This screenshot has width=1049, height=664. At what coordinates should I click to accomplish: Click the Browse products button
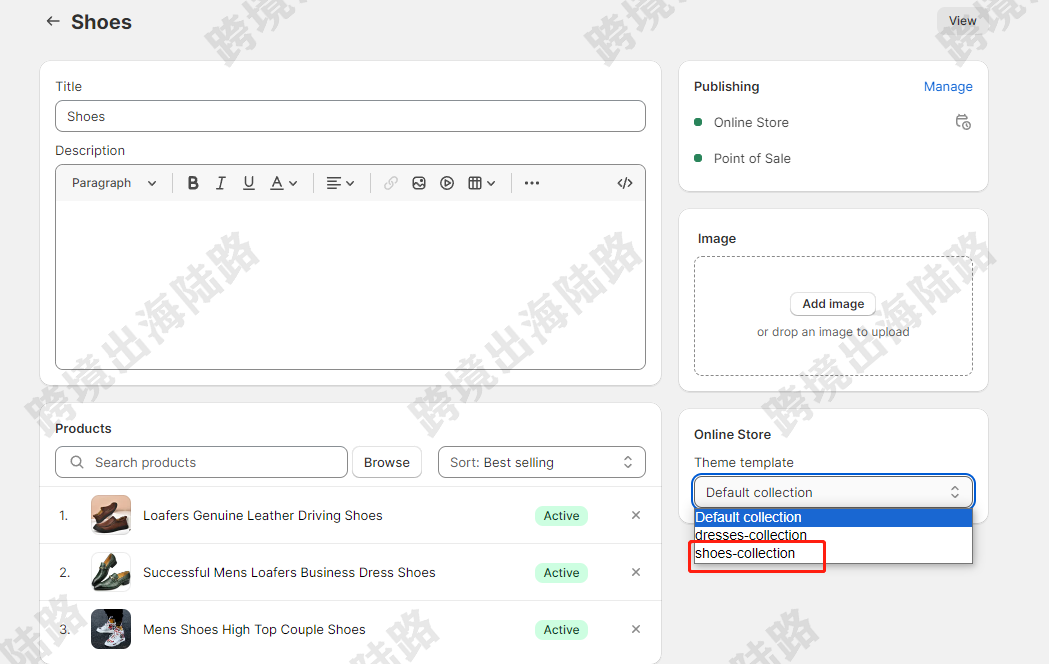coord(386,462)
